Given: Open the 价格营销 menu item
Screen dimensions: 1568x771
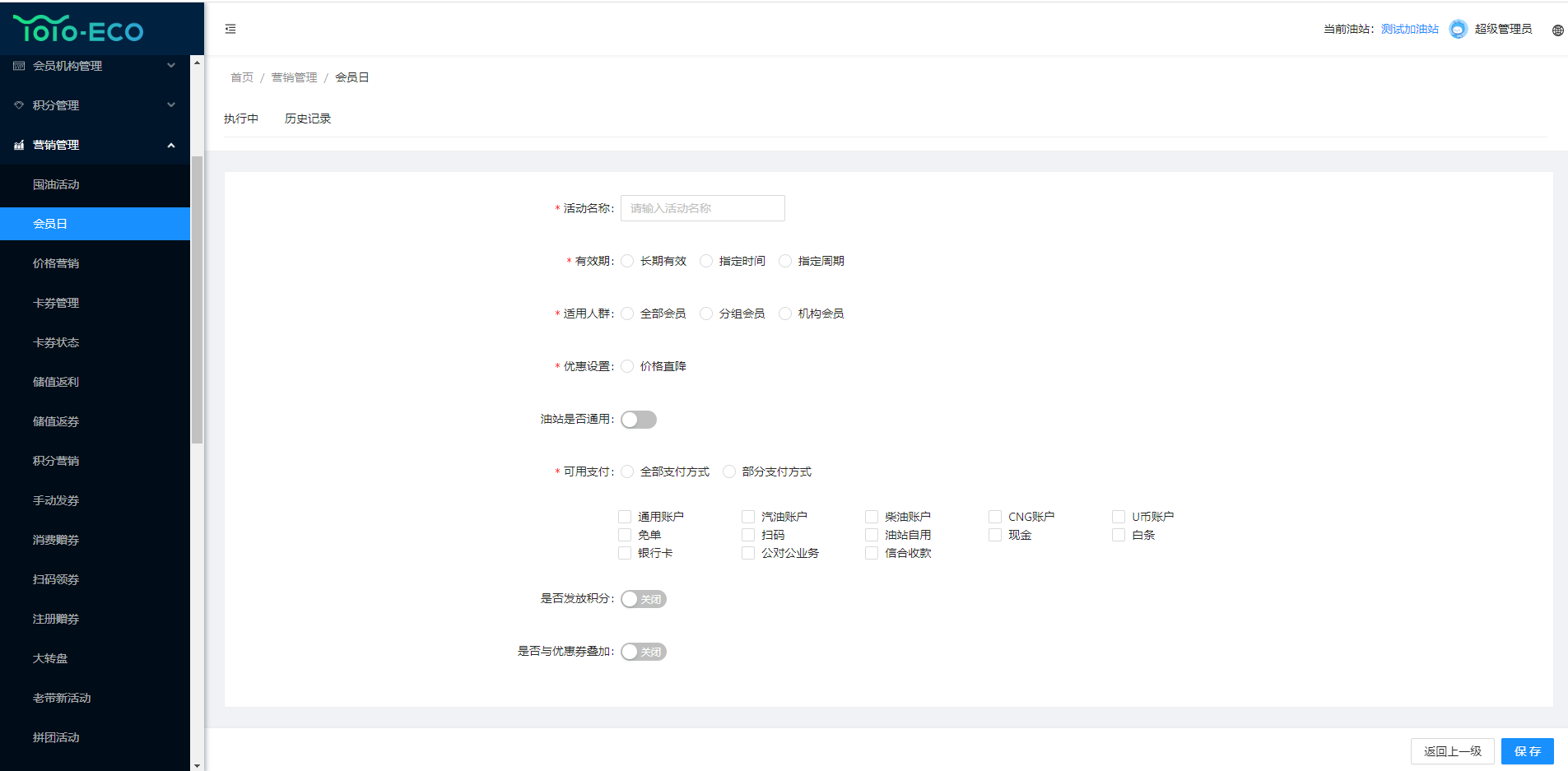Looking at the screenshot, I should tap(95, 263).
